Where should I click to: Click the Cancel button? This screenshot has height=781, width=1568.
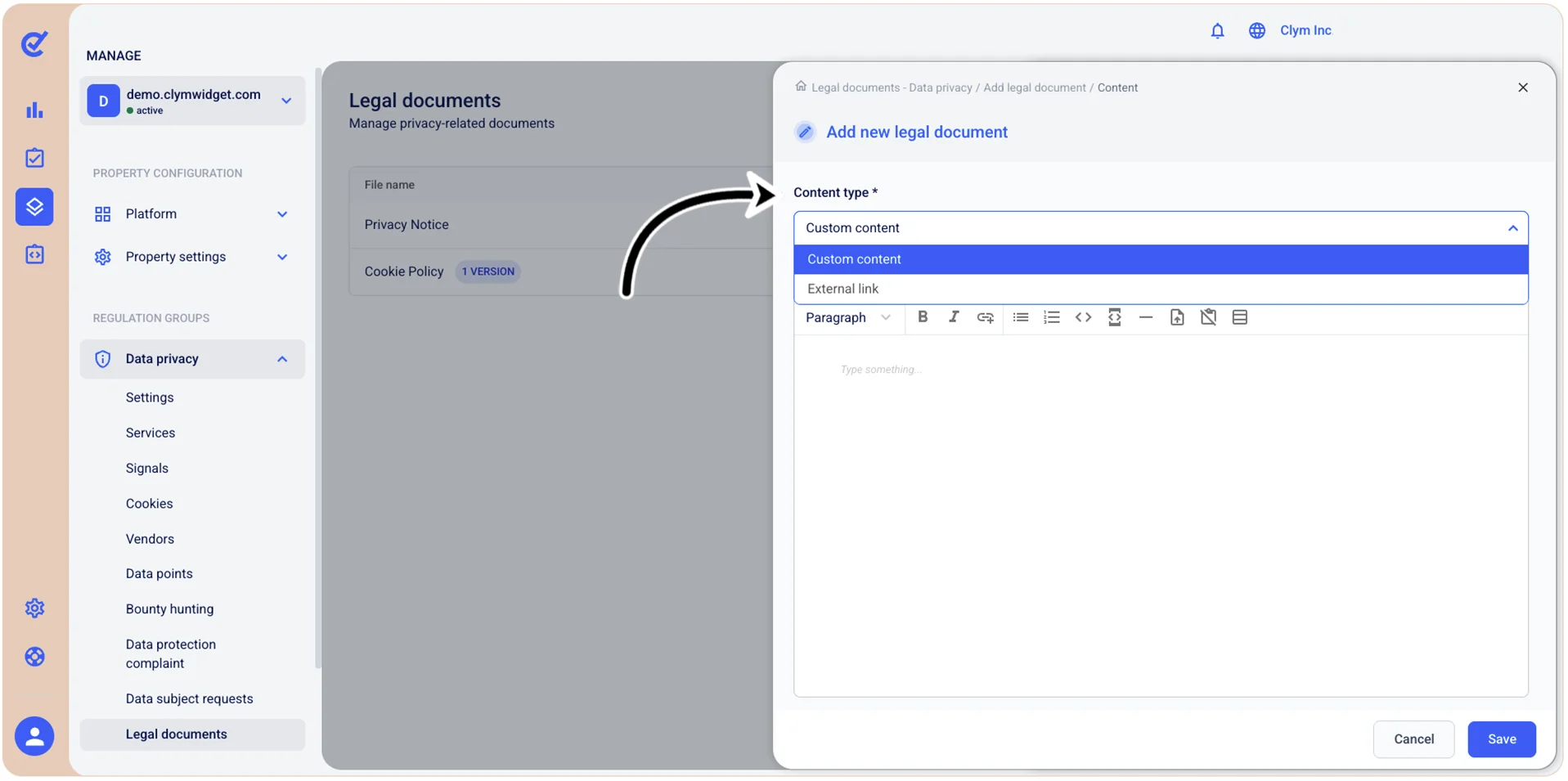pos(1413,739)
